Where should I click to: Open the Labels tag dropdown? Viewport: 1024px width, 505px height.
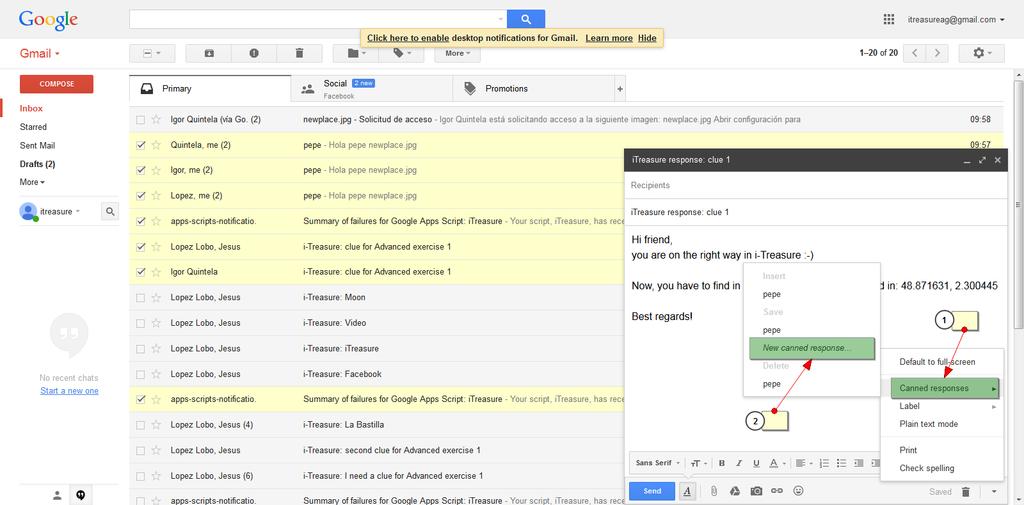coord(402,54)
